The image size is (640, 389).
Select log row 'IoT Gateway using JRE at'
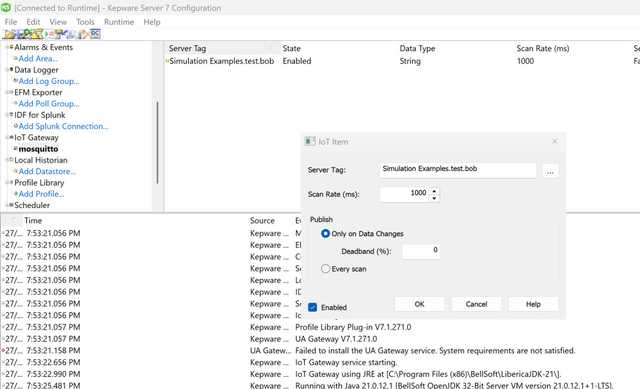pos(320,374)
